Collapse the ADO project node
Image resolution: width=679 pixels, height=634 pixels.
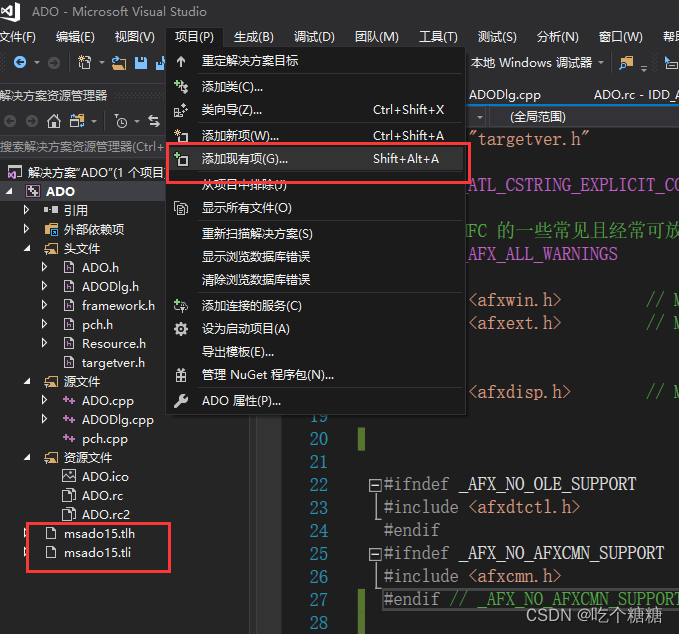click(9, 191)
